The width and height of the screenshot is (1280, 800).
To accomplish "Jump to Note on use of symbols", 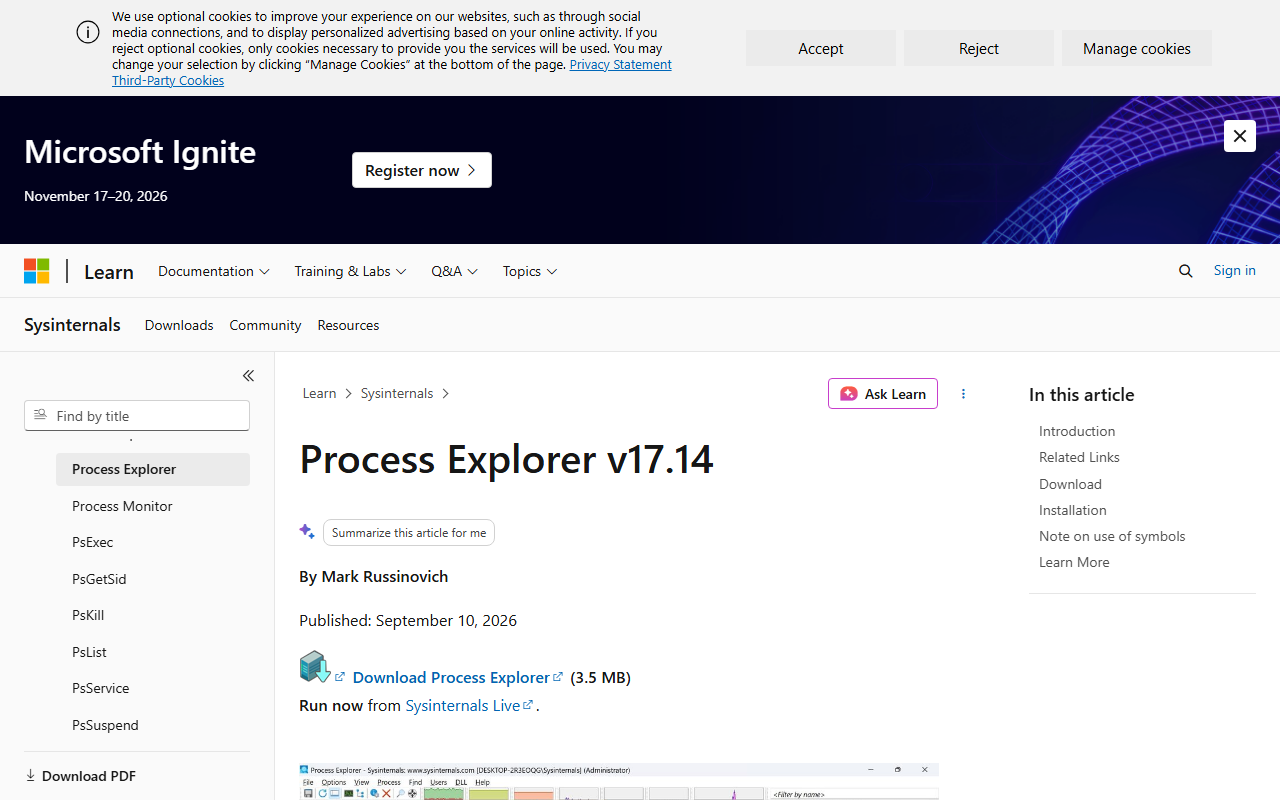I will 1112,536.
